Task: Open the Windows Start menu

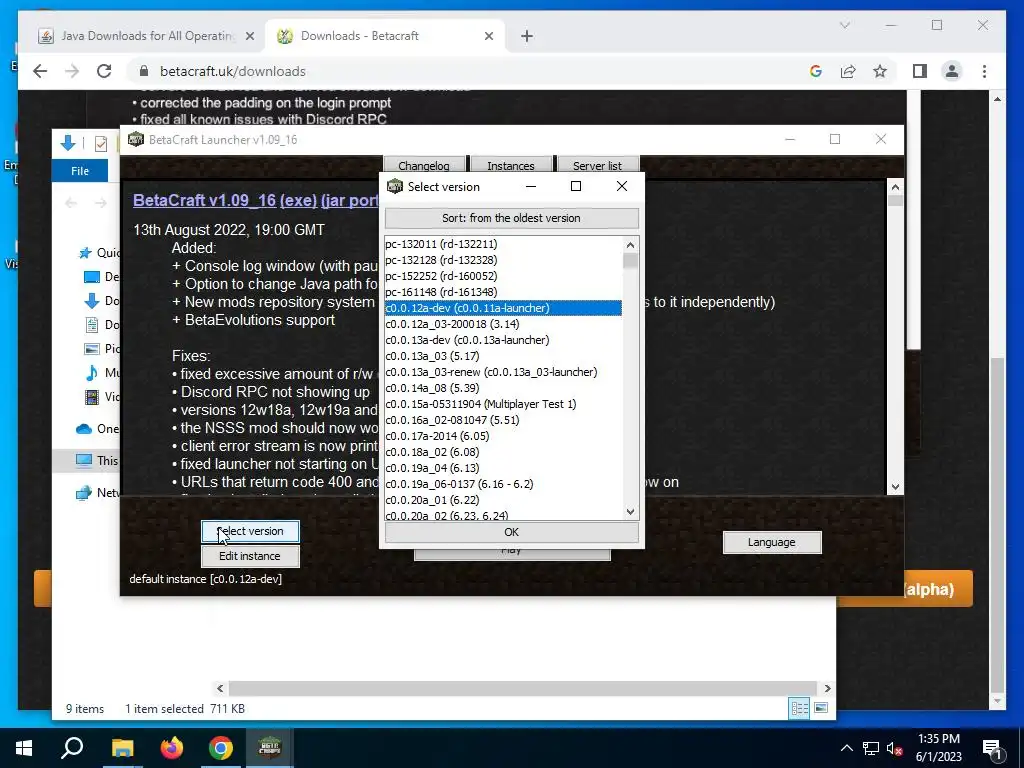Action: [x=24, y=748]
